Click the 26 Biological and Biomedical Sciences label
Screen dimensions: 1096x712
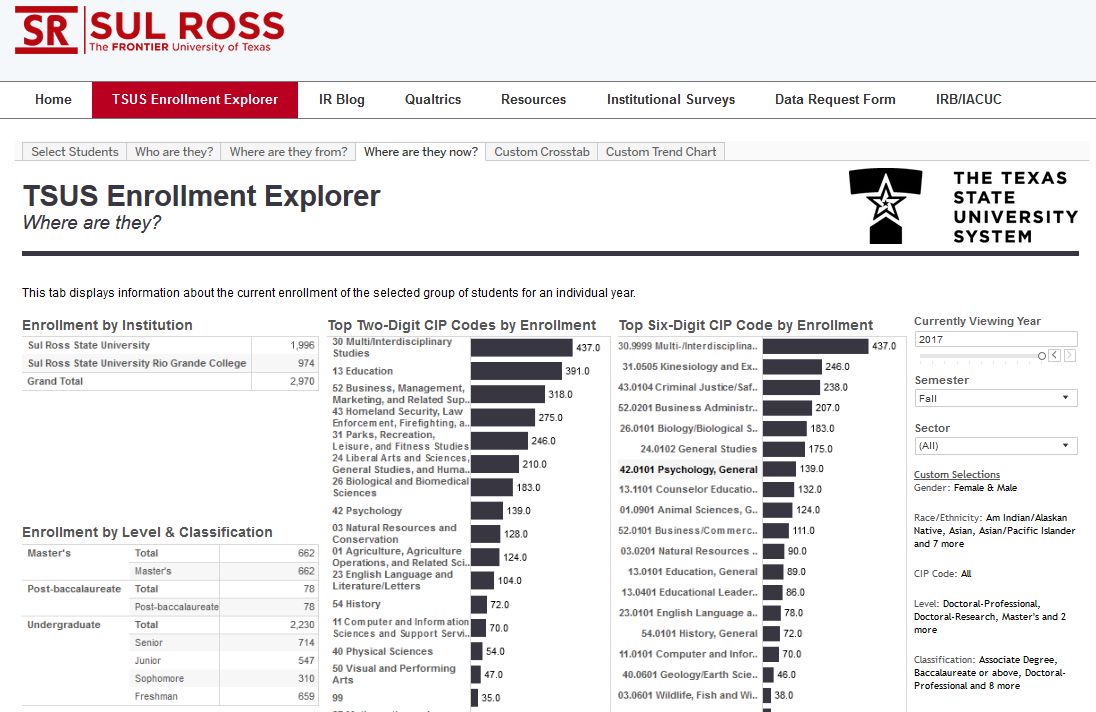click(401, 487)
